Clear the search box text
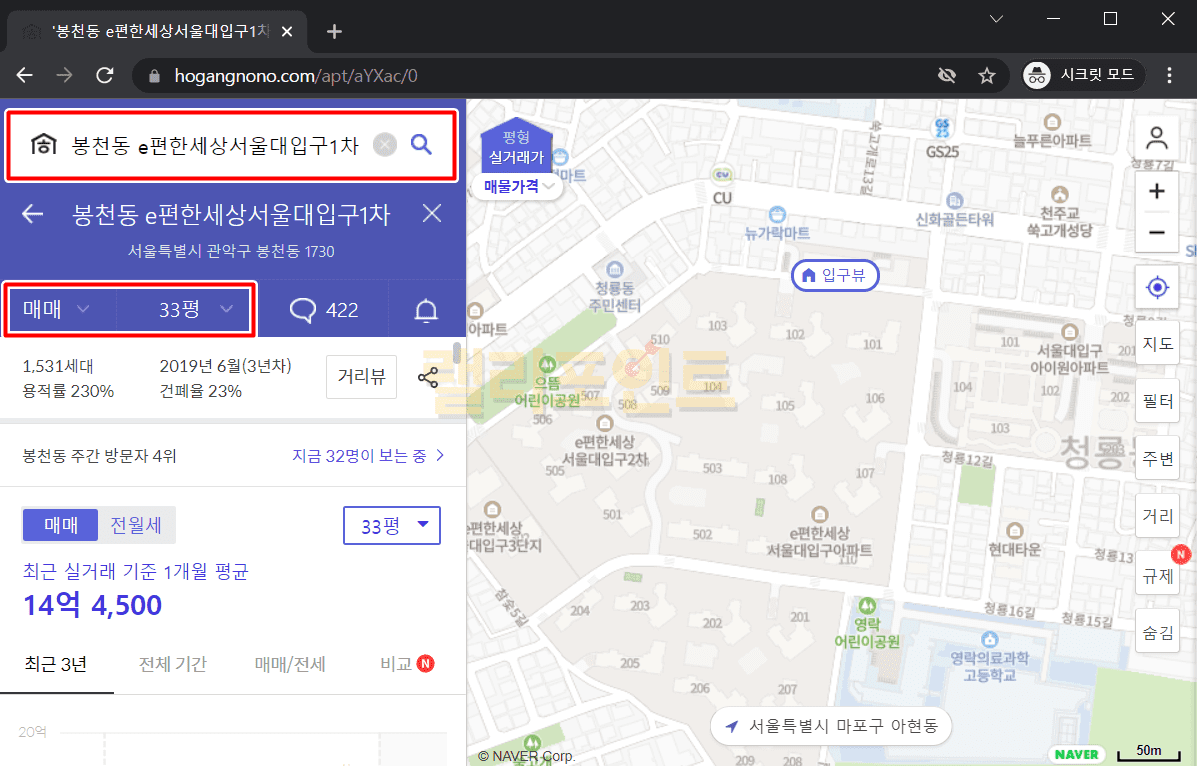 (385, 145)
